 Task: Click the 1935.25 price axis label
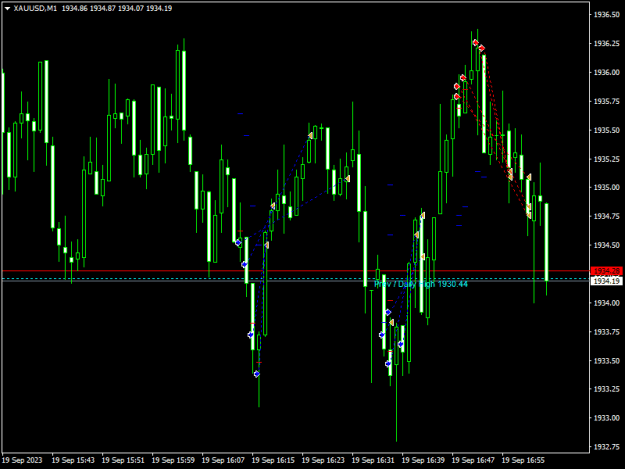(607, 159)
